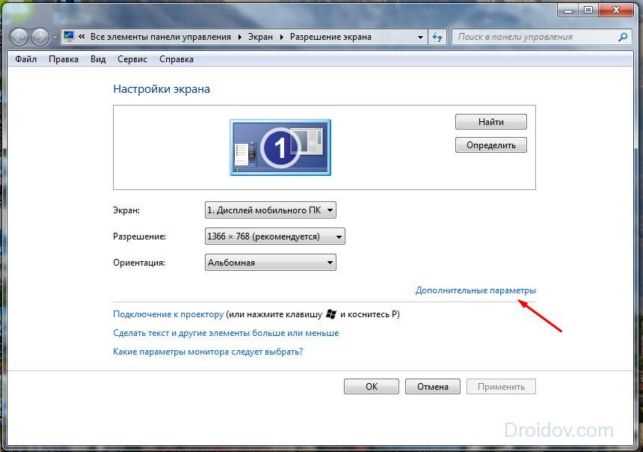Screen dimensions: 643x452
Task: Open Дополнительные параметры link
Action: point(476,290)
